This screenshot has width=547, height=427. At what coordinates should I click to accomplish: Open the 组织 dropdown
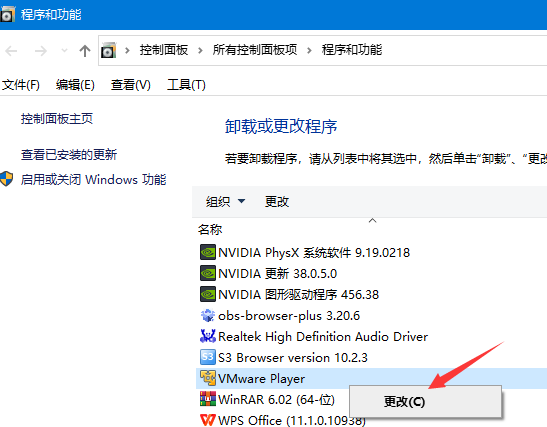(225, 201)
